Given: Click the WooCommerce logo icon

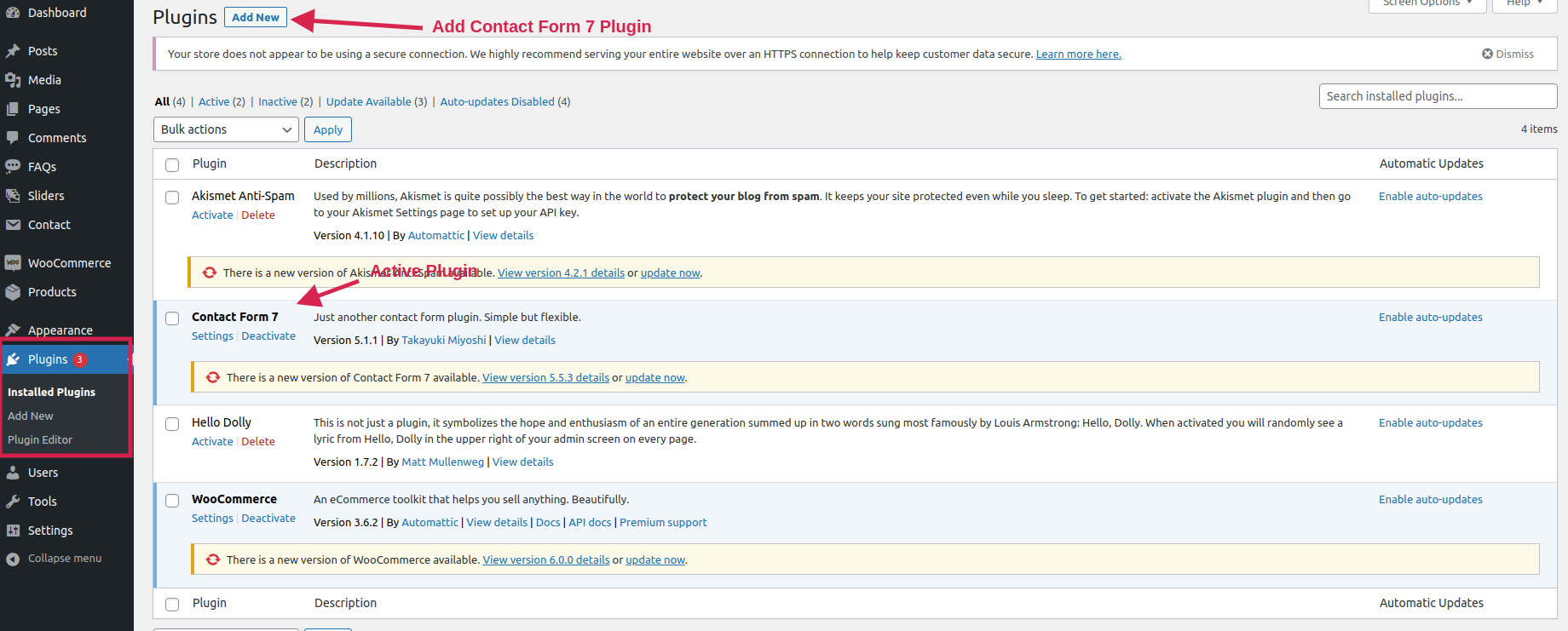Looking at the screenshot, I should [13, 263].
